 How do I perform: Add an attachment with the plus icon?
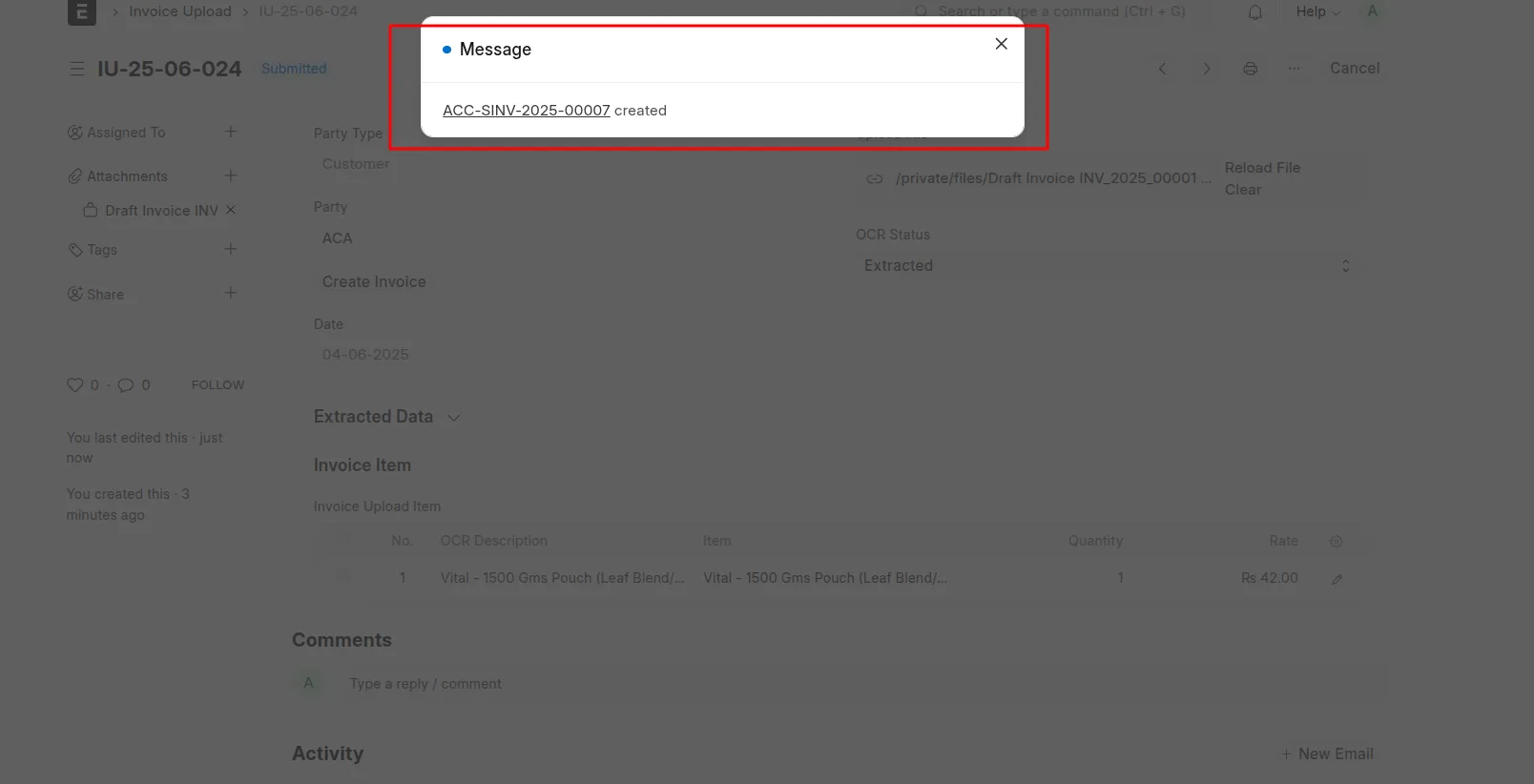(x=230, y=175)
